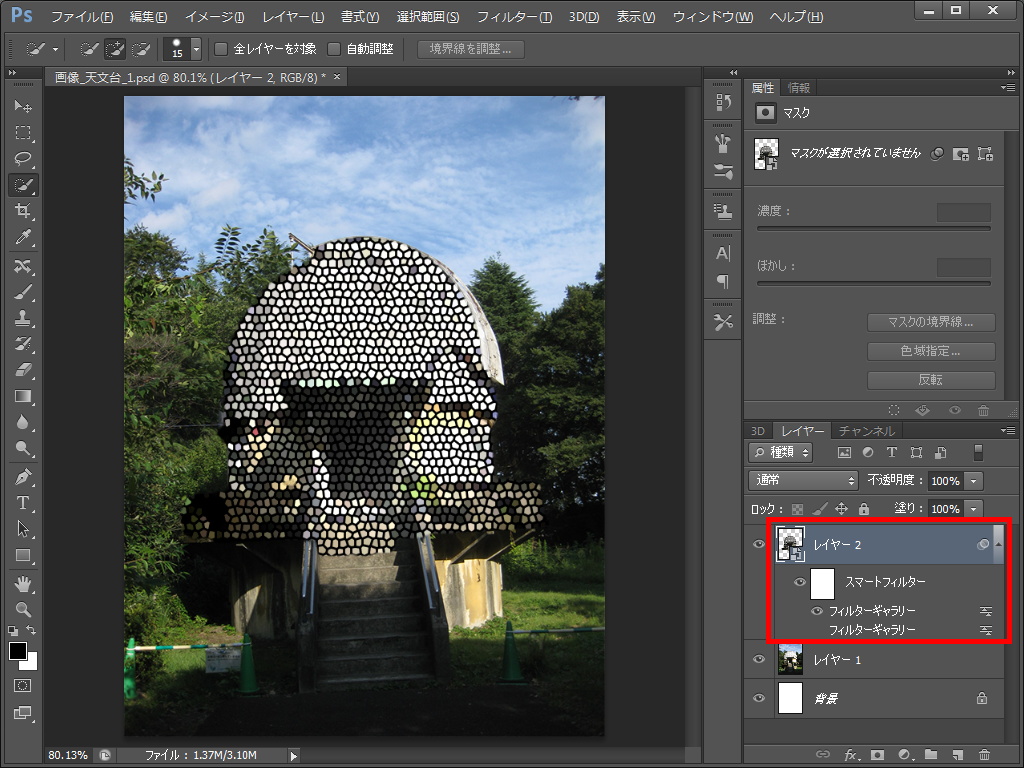This screenshot has height=768, width=1024.
Task: Toggle Quick Mask mode
Action: click(x=23, y=686)
